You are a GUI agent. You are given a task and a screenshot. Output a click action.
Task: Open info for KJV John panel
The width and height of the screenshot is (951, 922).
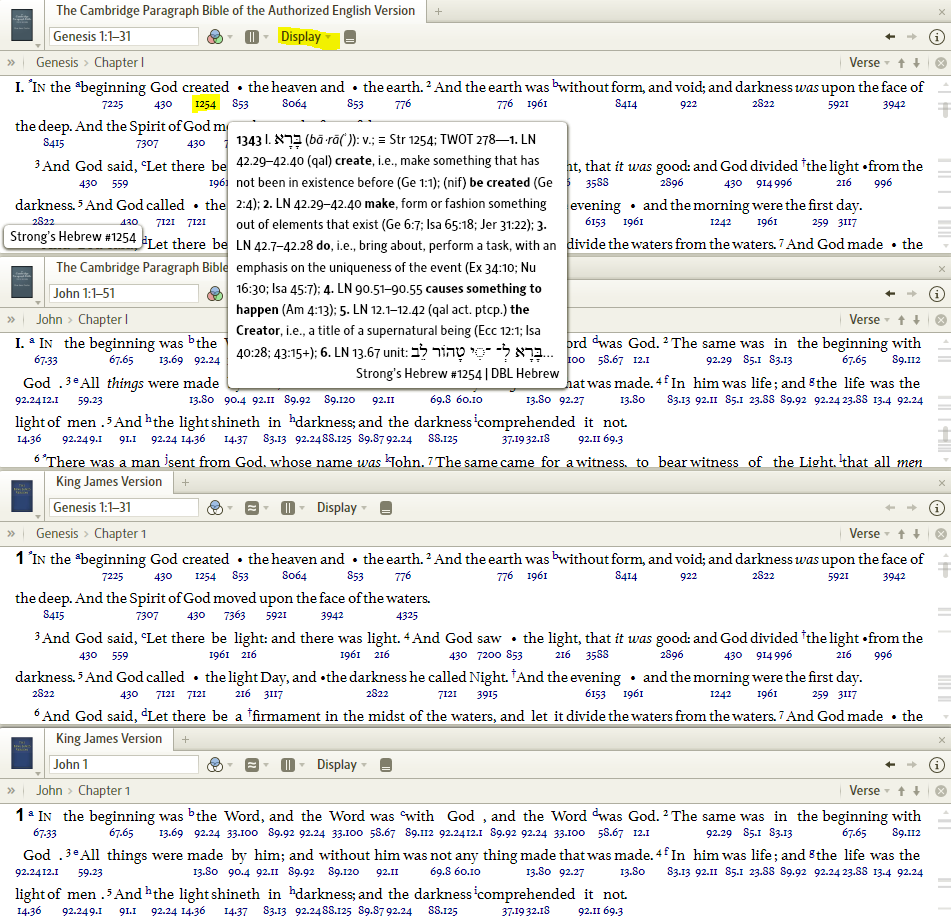936,765
